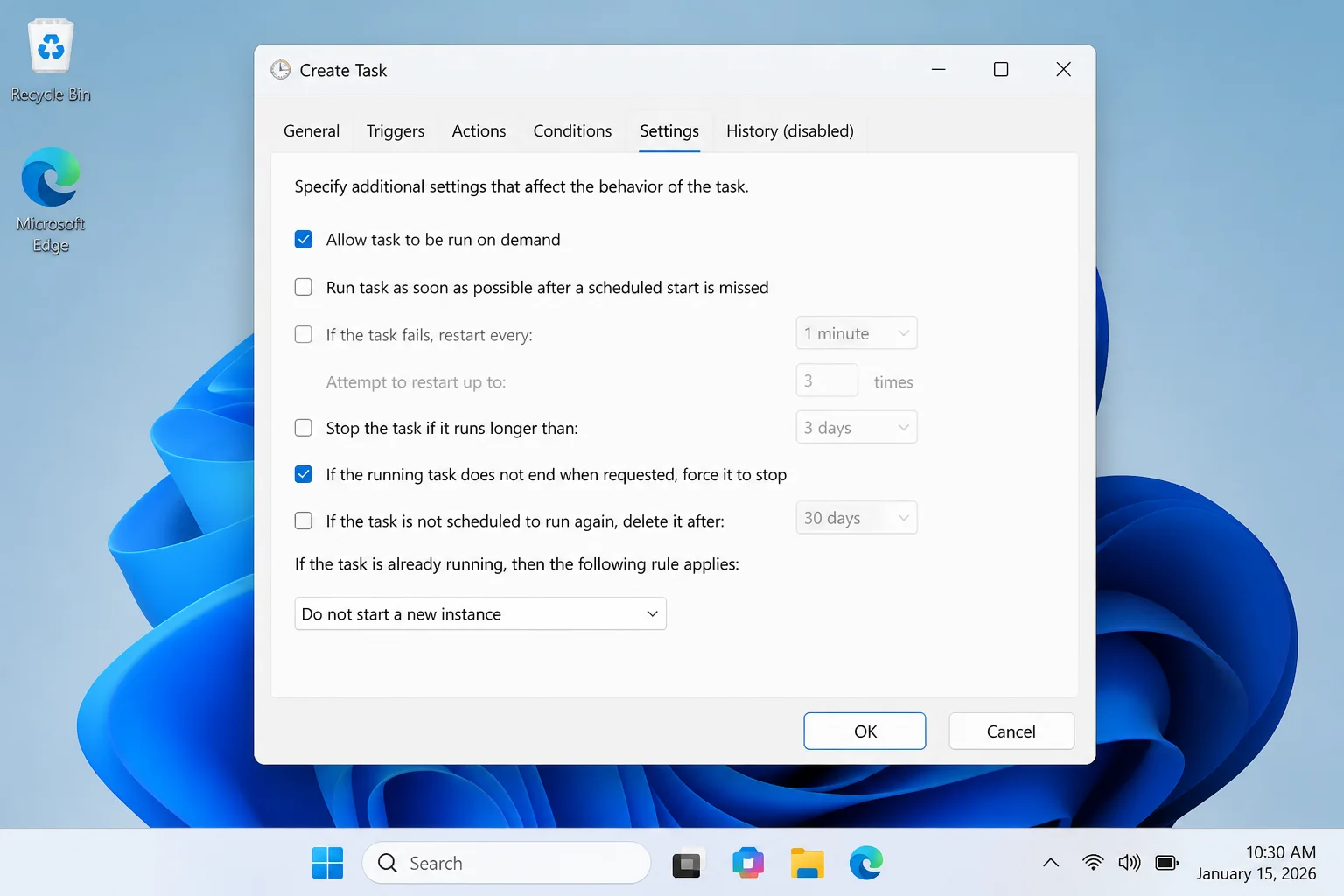This screenshot has height=896, width=1344.
Task: Open the 1 minute restart interval dropdown
Action: click(x=857, y=333)
